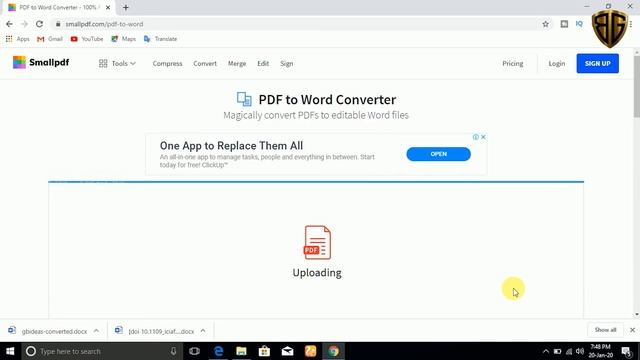Open the Translate bookmark
Viewport: 640px width, 360px height.
160,39
